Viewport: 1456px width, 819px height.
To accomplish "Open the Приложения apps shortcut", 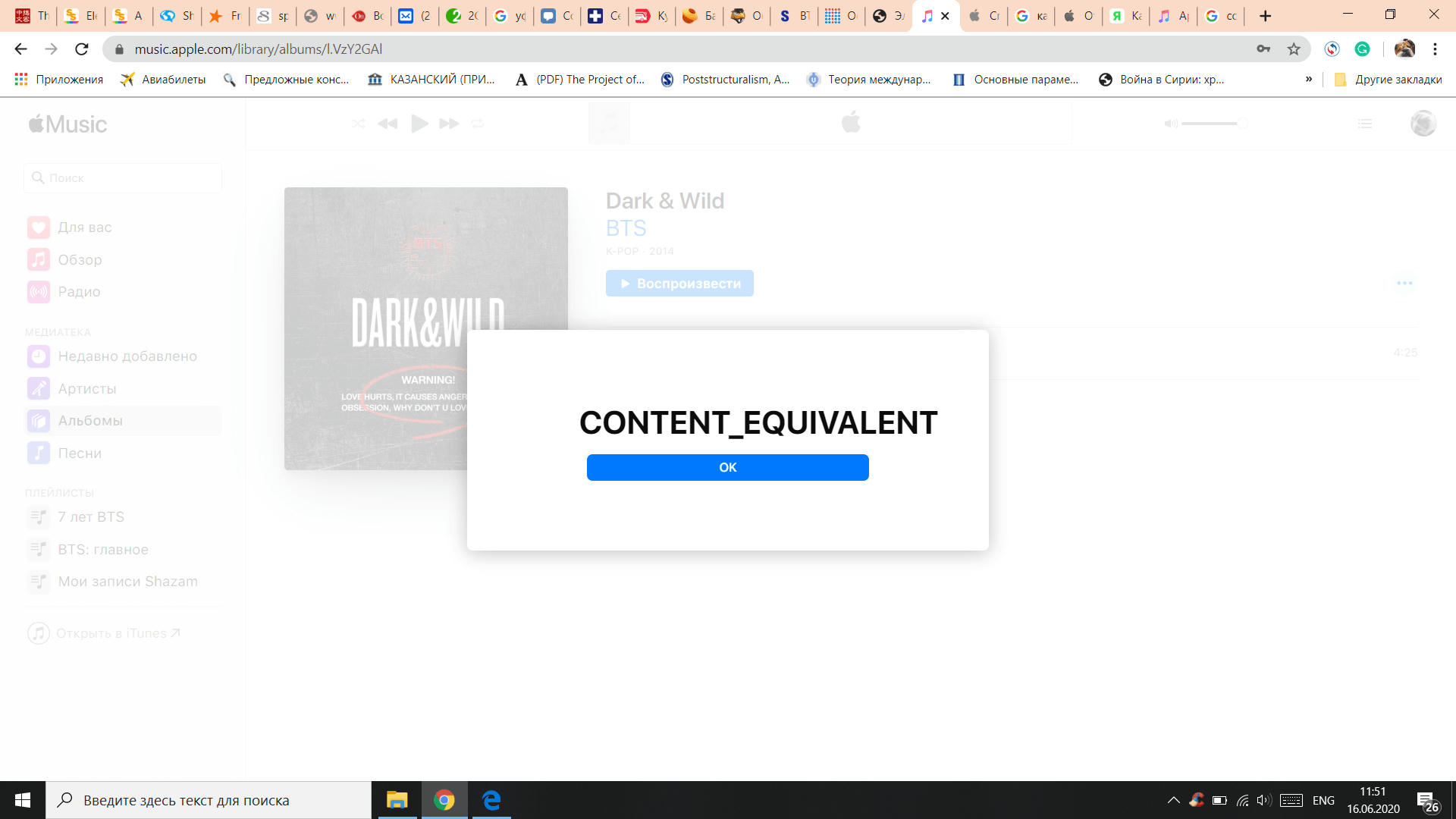I will pyautogui.click(x=59, y=79).
